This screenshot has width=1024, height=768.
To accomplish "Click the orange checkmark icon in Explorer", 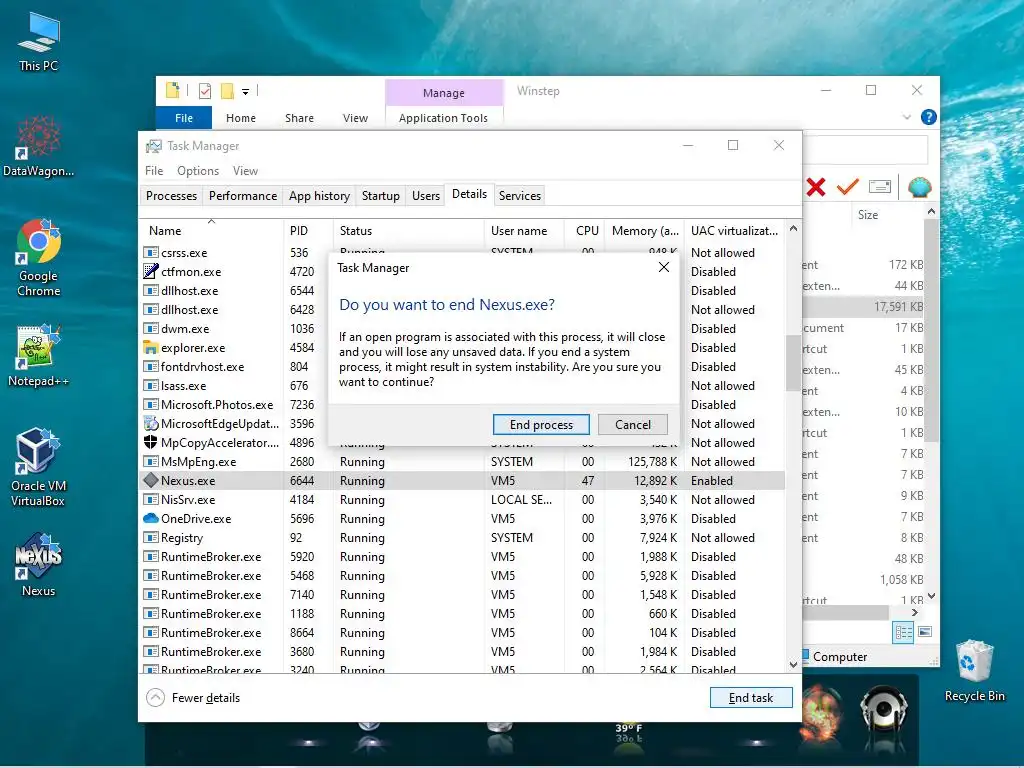I will 847,187.
